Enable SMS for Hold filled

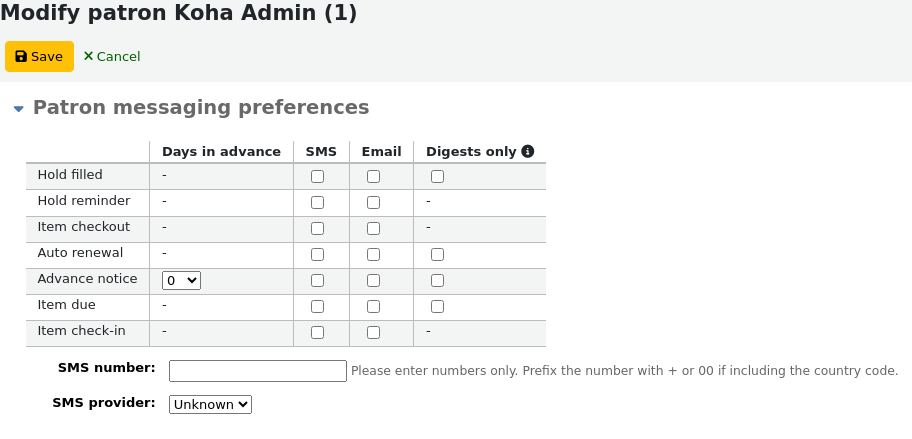317,177
